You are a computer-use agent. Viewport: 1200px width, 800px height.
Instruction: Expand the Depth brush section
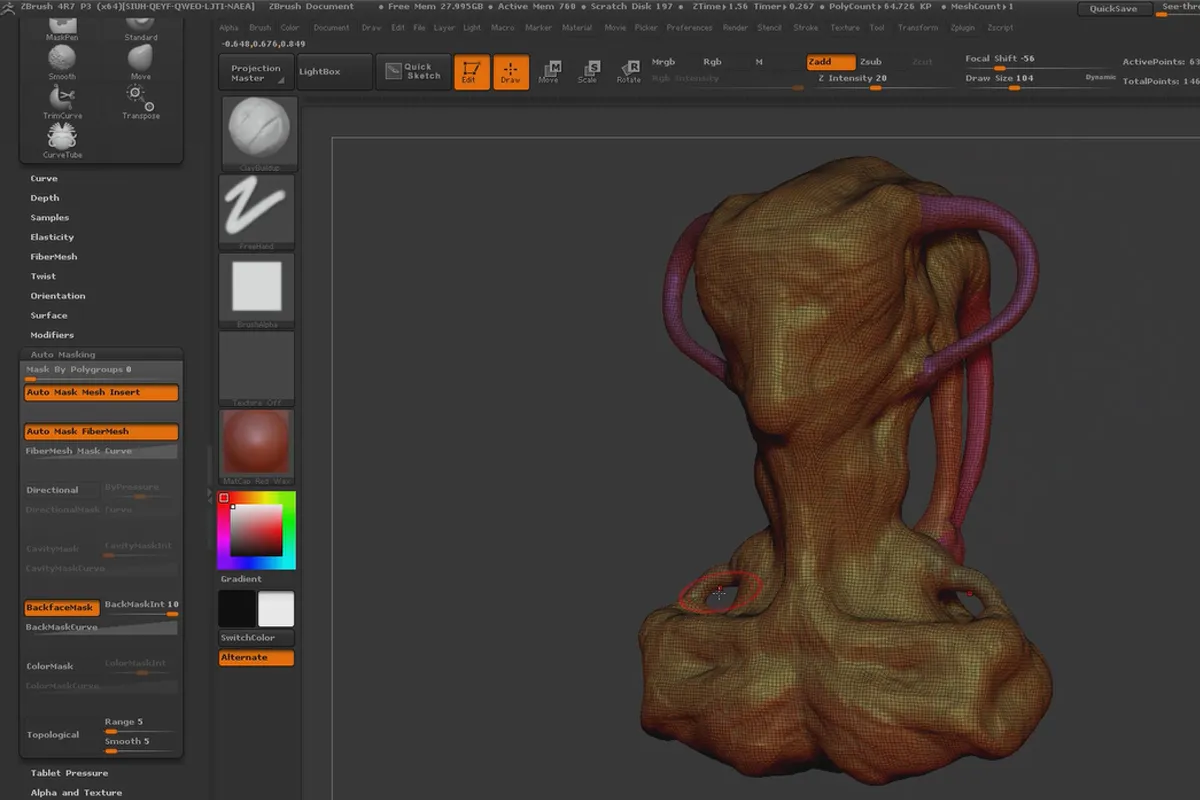(x=45, y=198)
